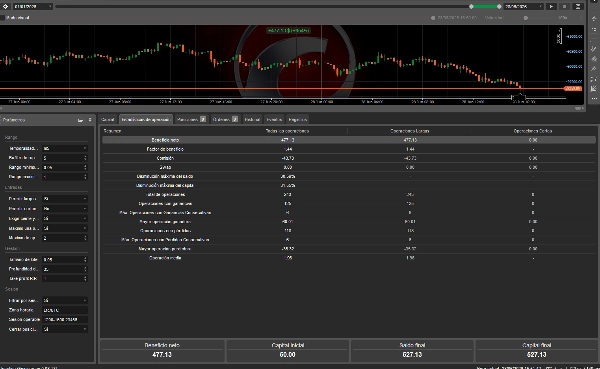Open the Posiciones tab
600x369 pixels.
pos(191,119)
